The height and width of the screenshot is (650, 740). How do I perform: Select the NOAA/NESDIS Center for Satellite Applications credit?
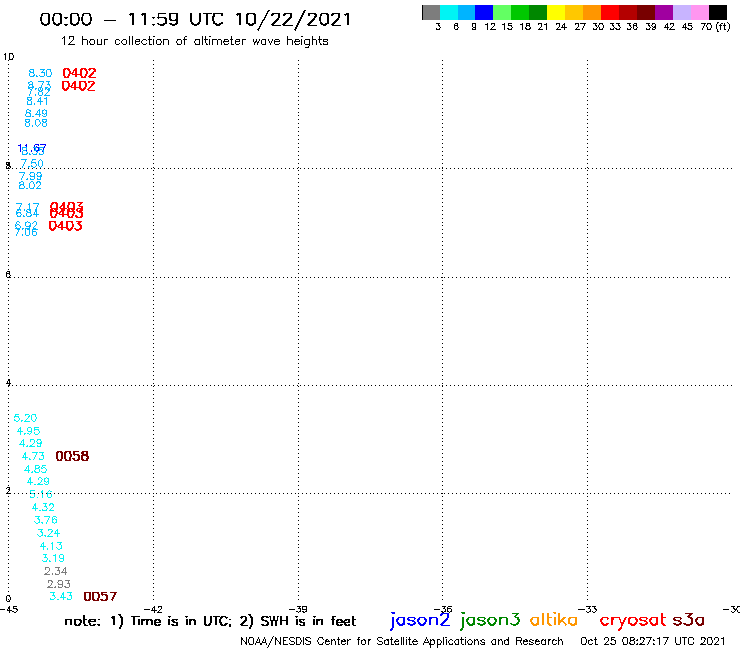point(402,642)
